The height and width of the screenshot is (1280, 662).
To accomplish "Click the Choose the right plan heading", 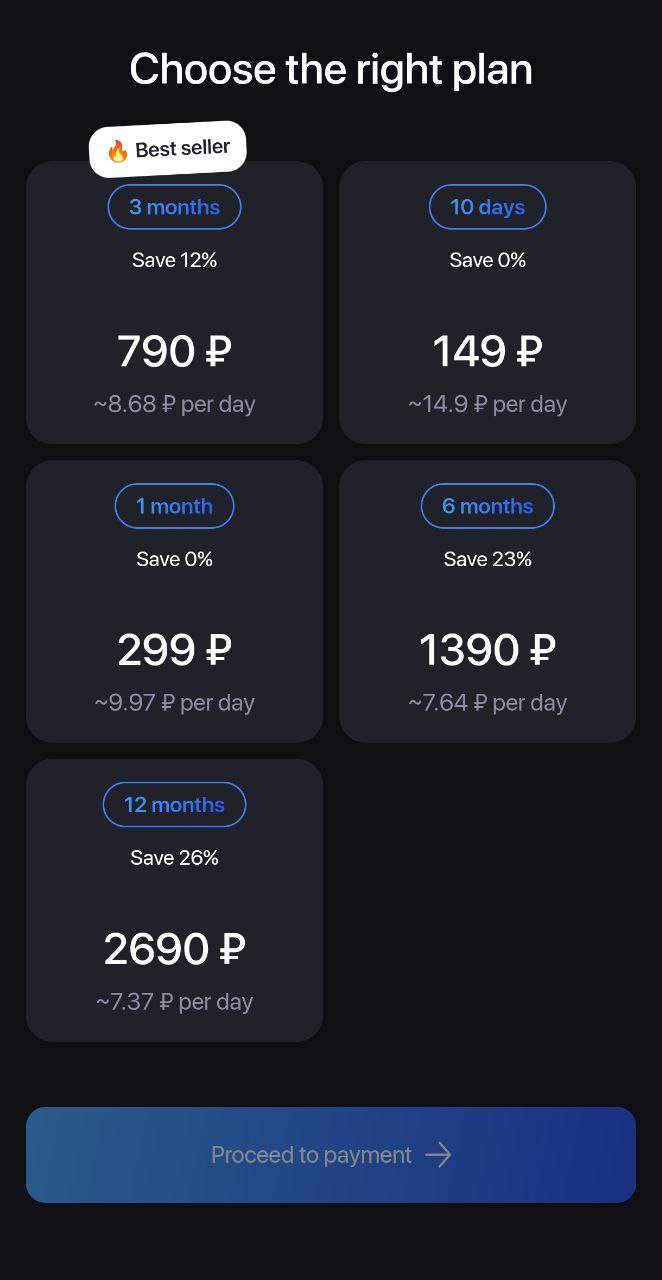I will tap(331, 70).
